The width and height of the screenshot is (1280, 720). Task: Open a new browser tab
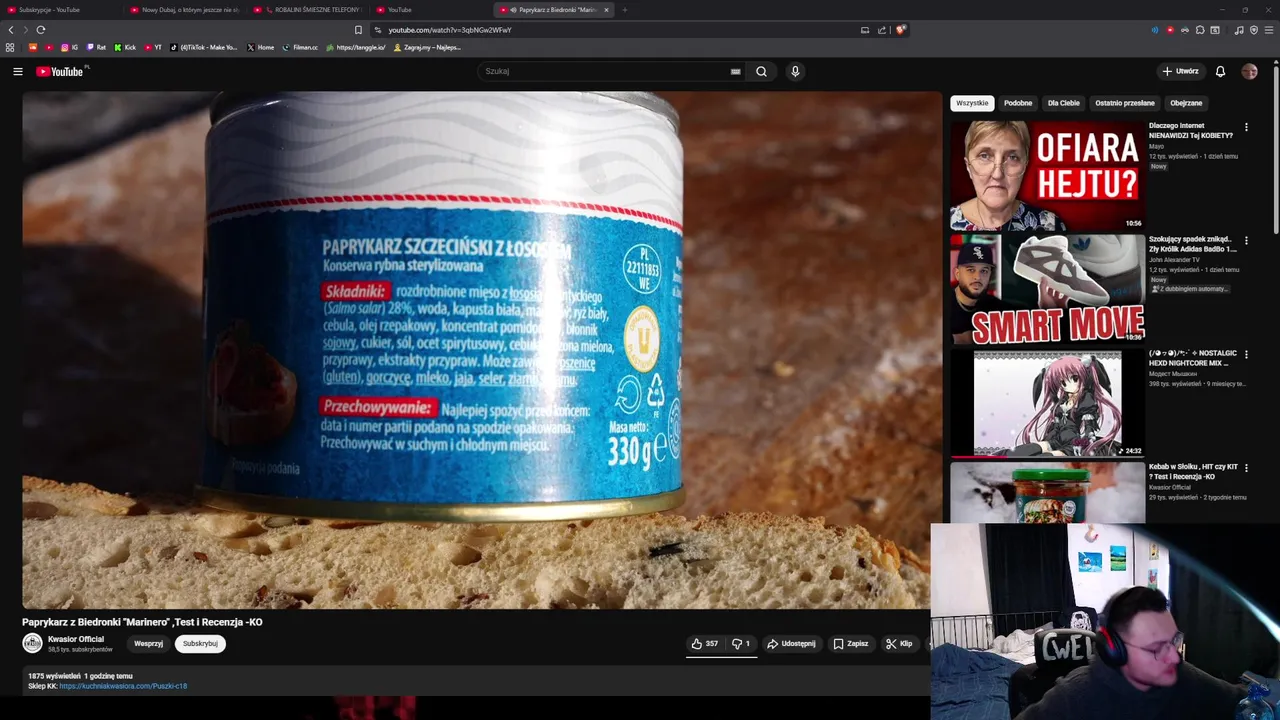coord(624,10)
